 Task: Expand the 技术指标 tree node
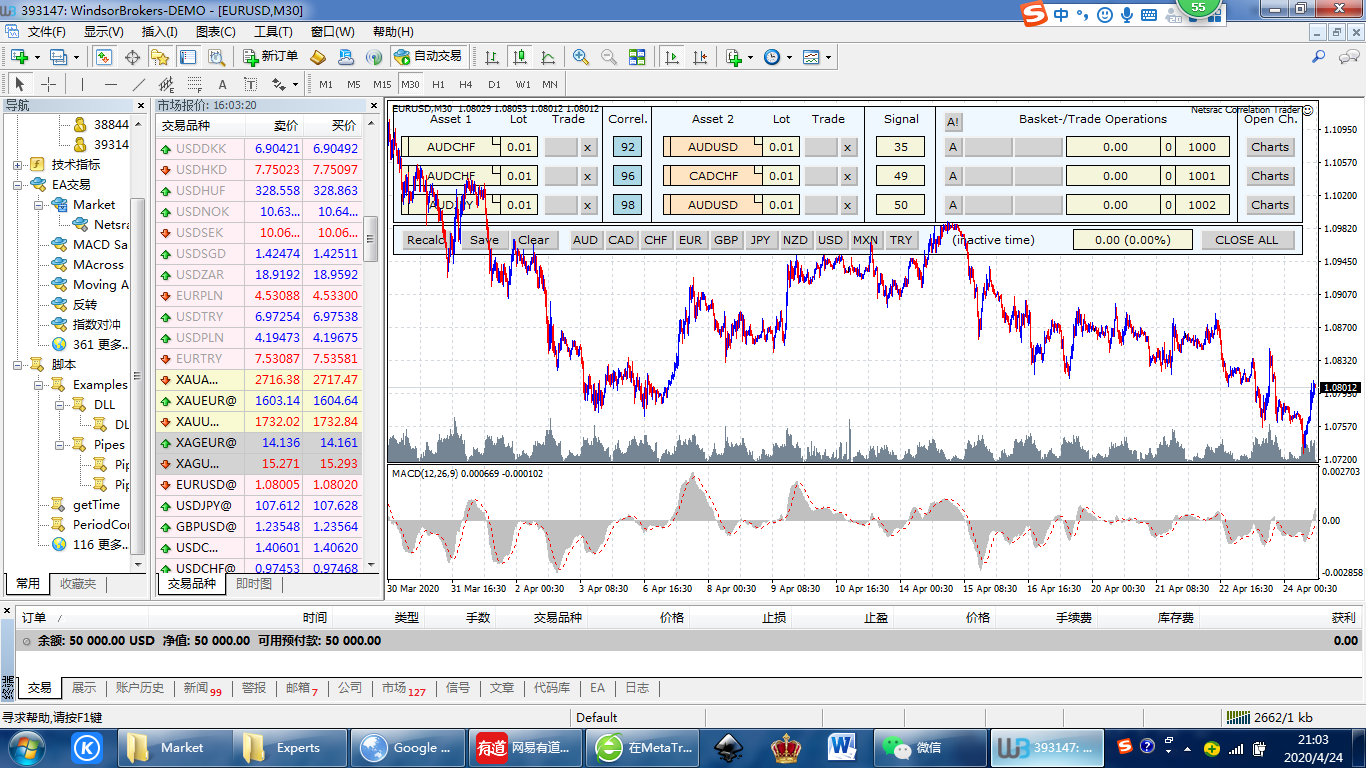tap(18, 164)
